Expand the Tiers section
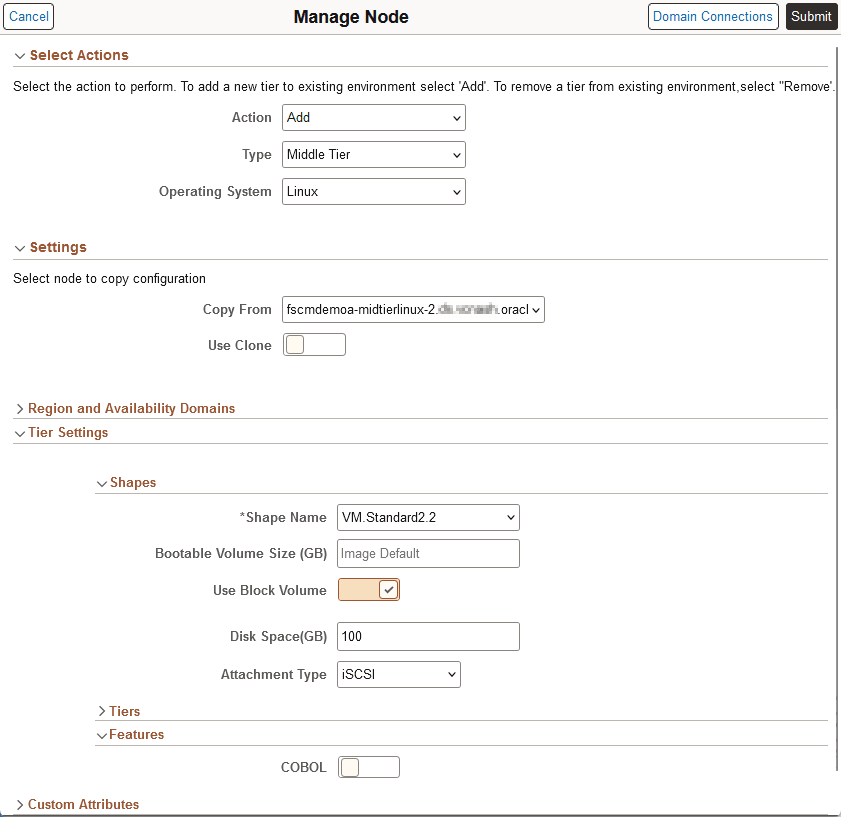Image resolution: width=841 pixels, height=817 pixels. tap(102, 711)
